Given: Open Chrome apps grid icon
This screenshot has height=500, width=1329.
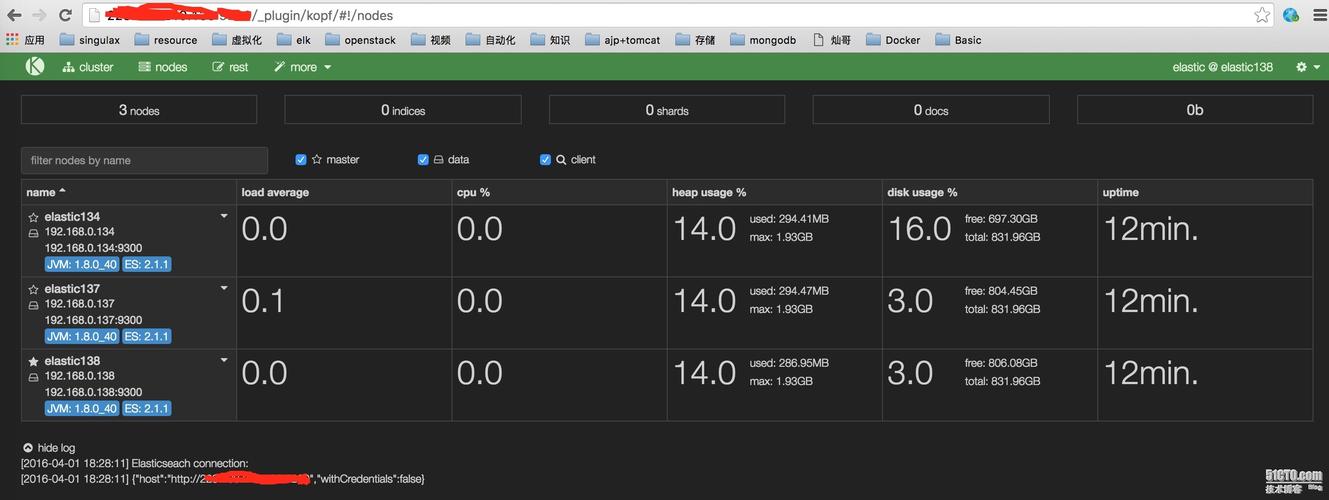Looking at the screenshot, I should (12, 40).
